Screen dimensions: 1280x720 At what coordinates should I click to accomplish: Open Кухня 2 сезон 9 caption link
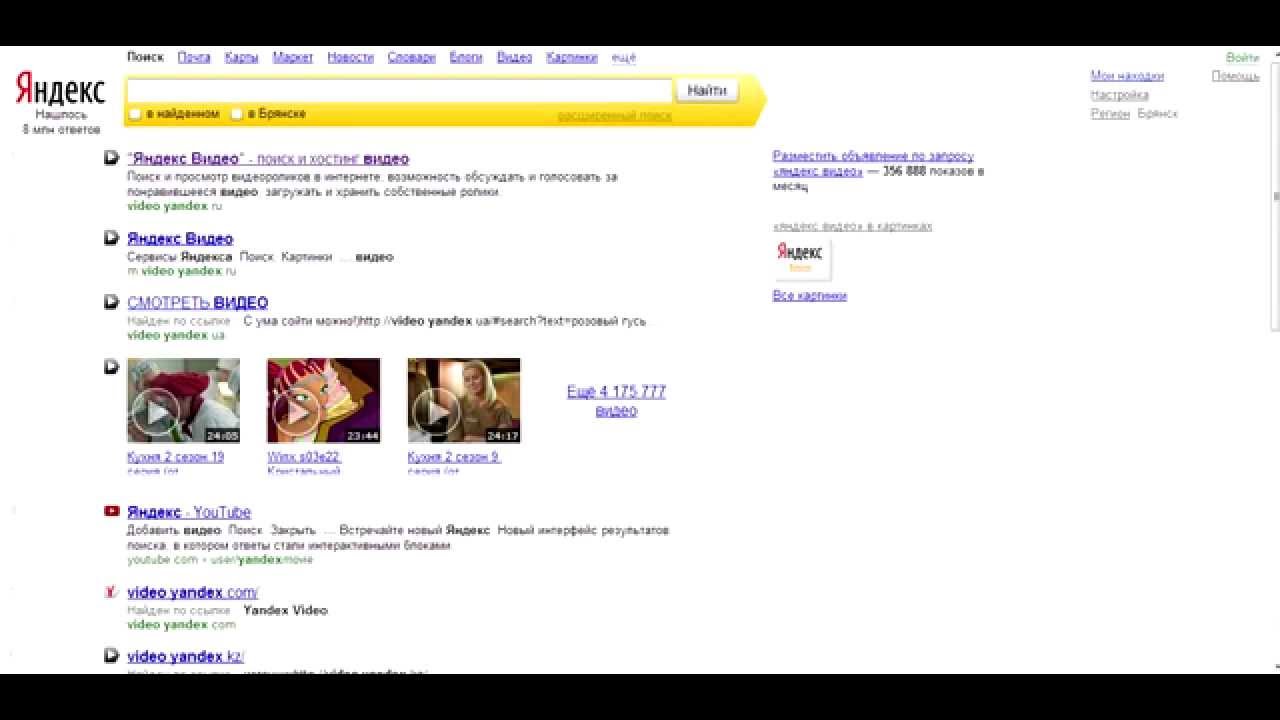454,457
